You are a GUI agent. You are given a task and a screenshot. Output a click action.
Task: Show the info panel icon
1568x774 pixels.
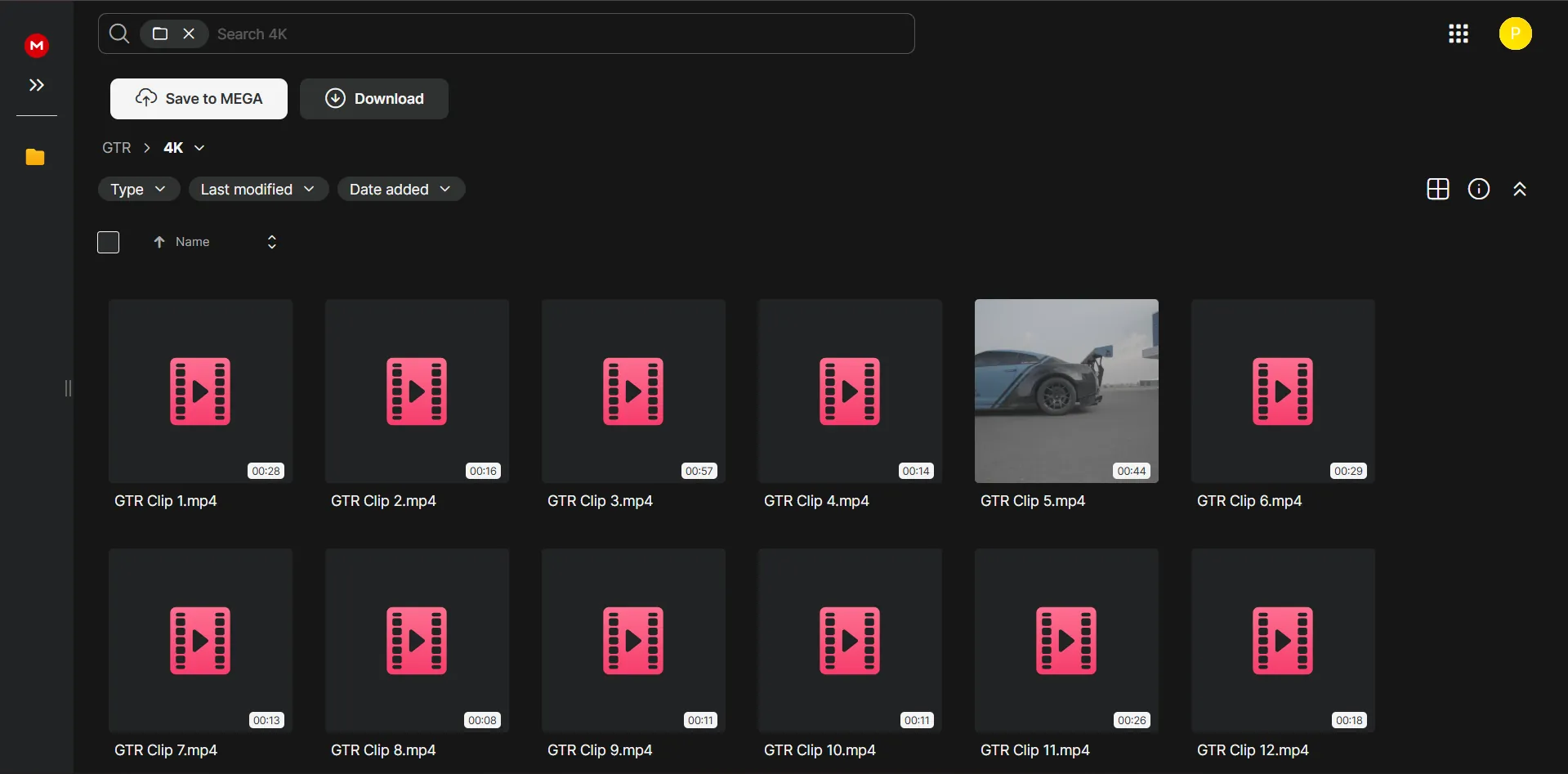point(1478,189)
